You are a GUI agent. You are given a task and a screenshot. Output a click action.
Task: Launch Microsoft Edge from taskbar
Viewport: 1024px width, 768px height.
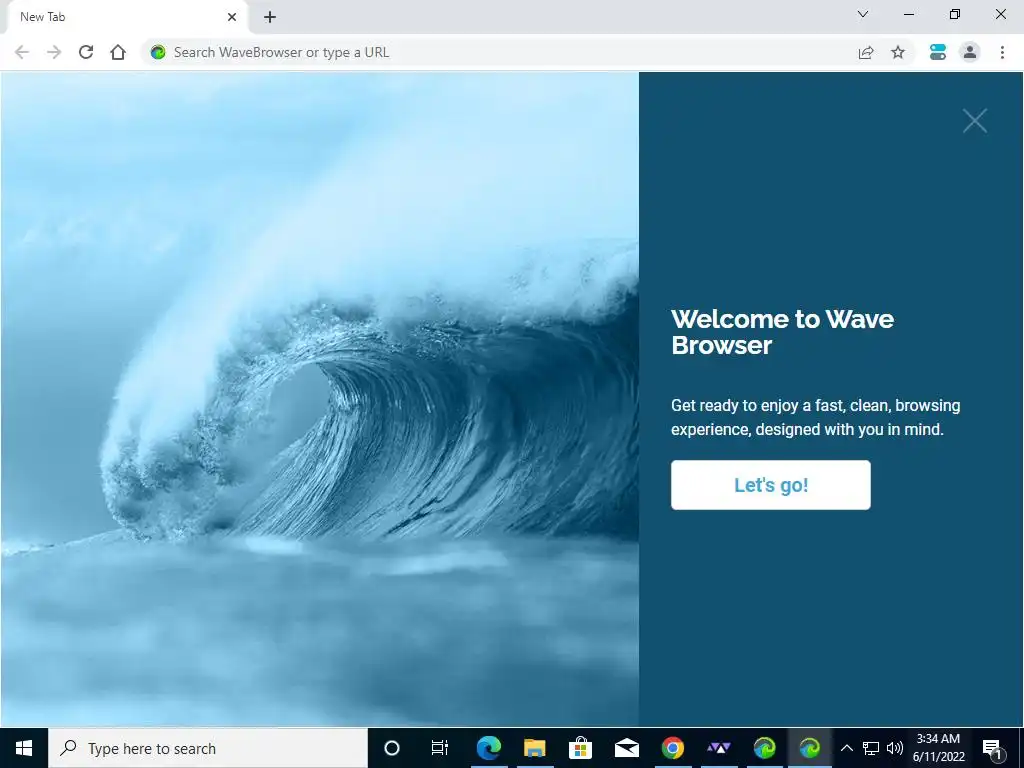click(x=488, y=748)
